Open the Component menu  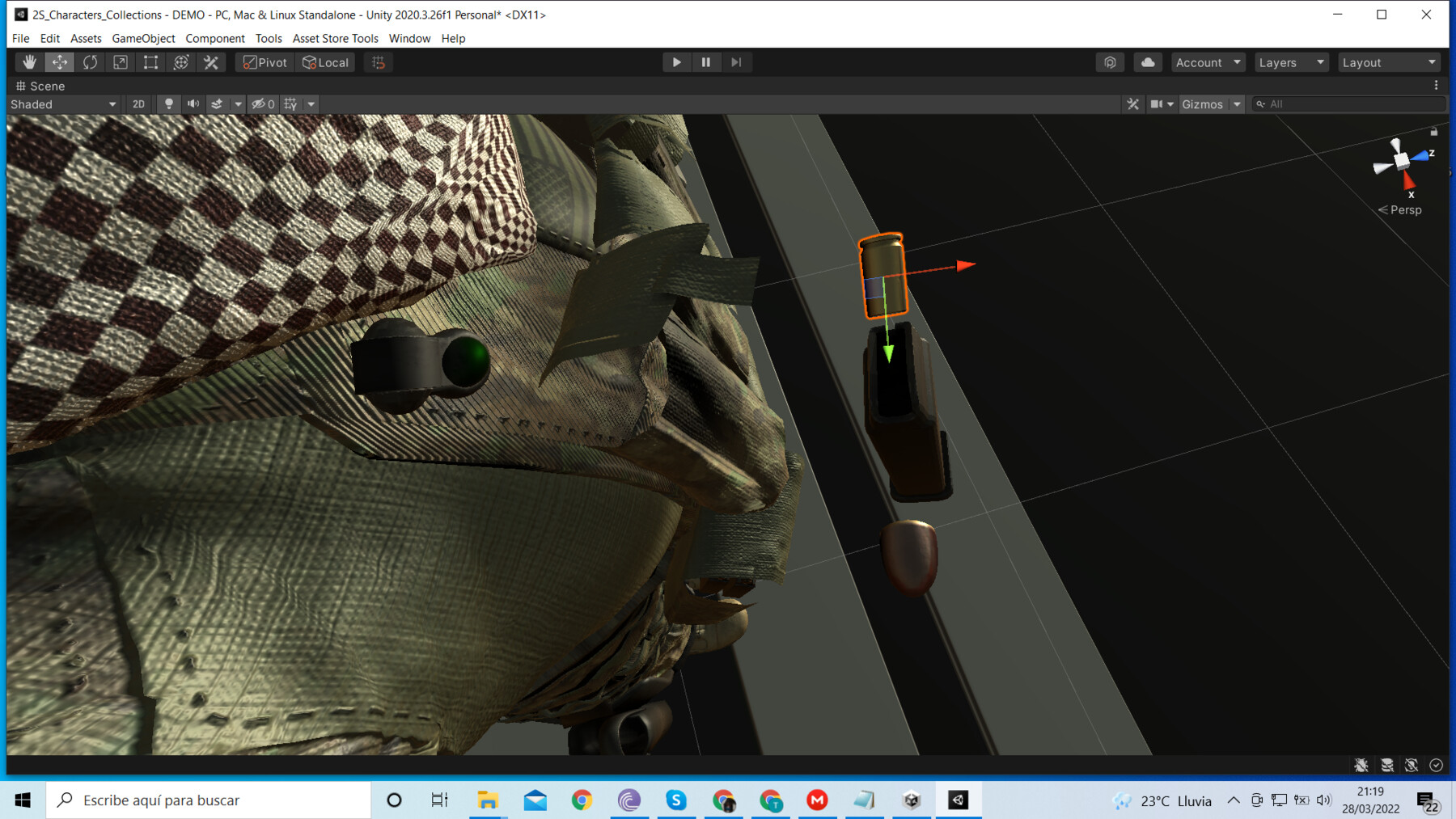click(215, 38)
